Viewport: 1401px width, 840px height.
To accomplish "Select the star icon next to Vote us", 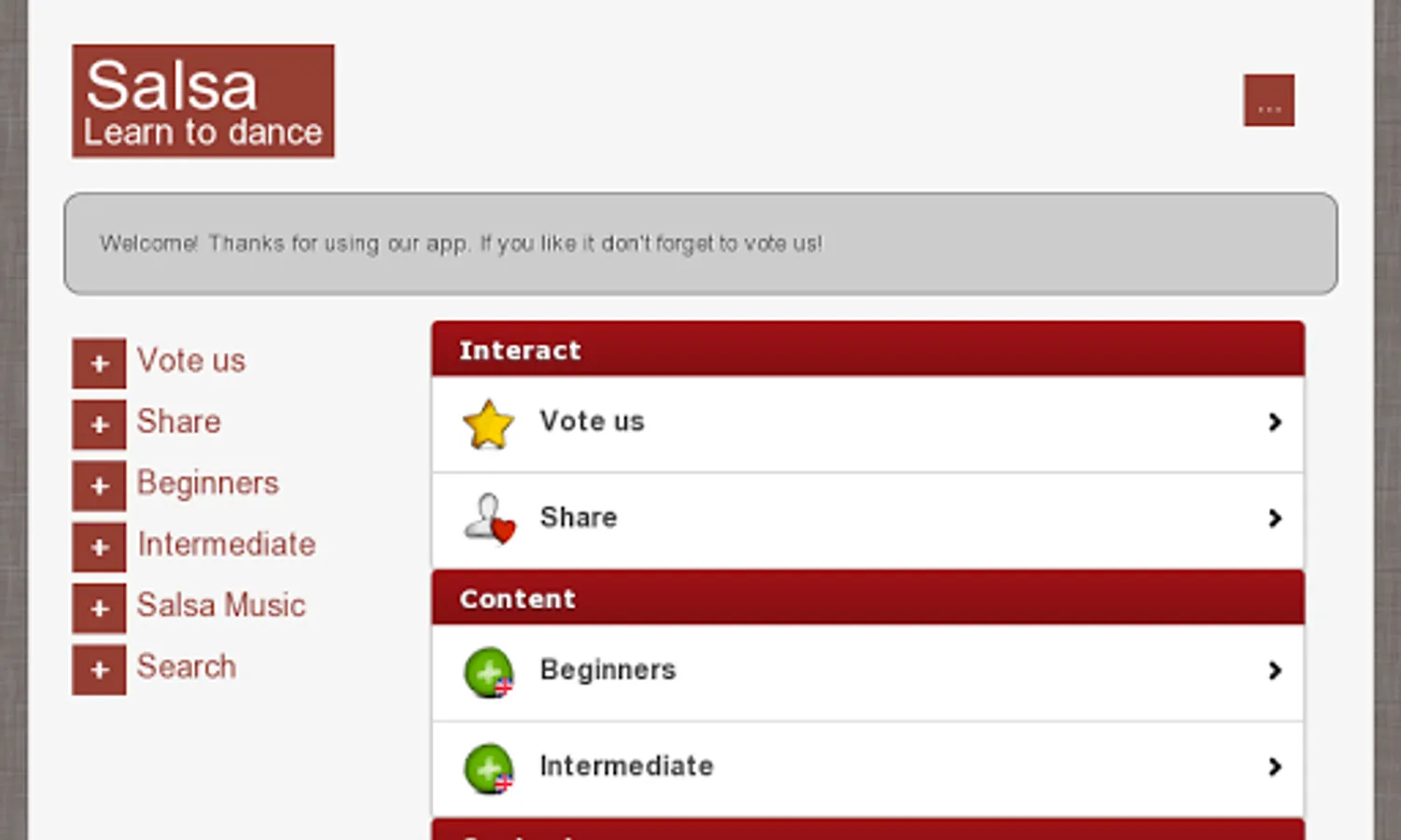I will coord(488,425).
